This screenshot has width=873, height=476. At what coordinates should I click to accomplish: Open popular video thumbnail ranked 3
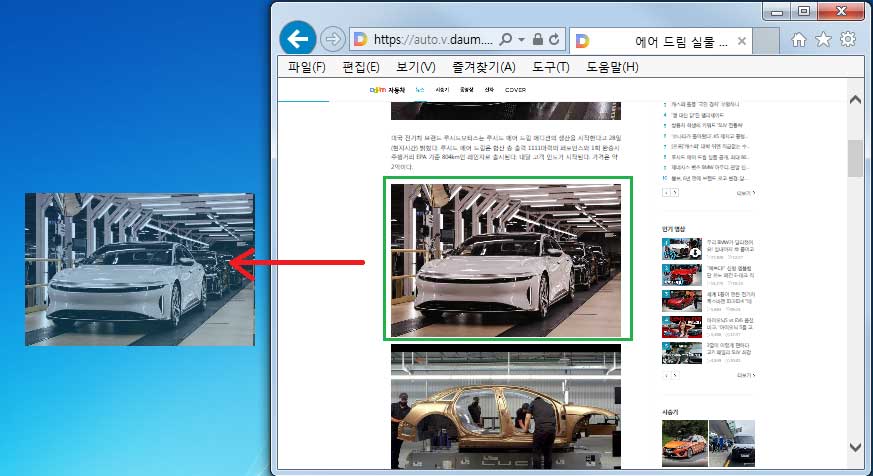682,301
